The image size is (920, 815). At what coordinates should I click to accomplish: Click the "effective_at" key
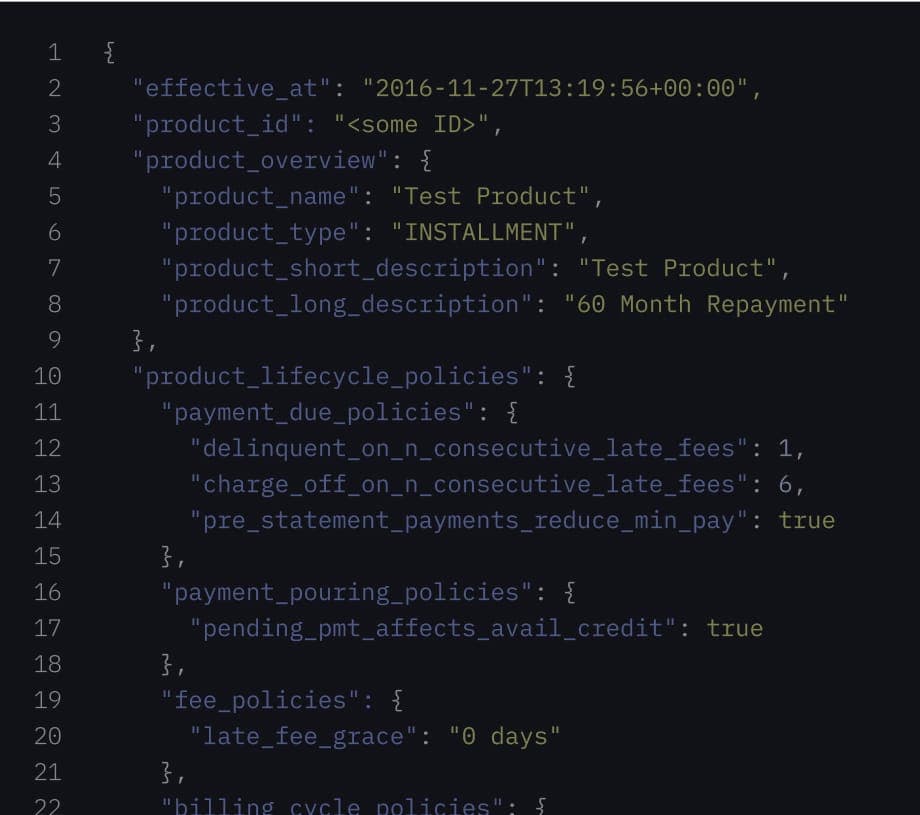(232, 88)
